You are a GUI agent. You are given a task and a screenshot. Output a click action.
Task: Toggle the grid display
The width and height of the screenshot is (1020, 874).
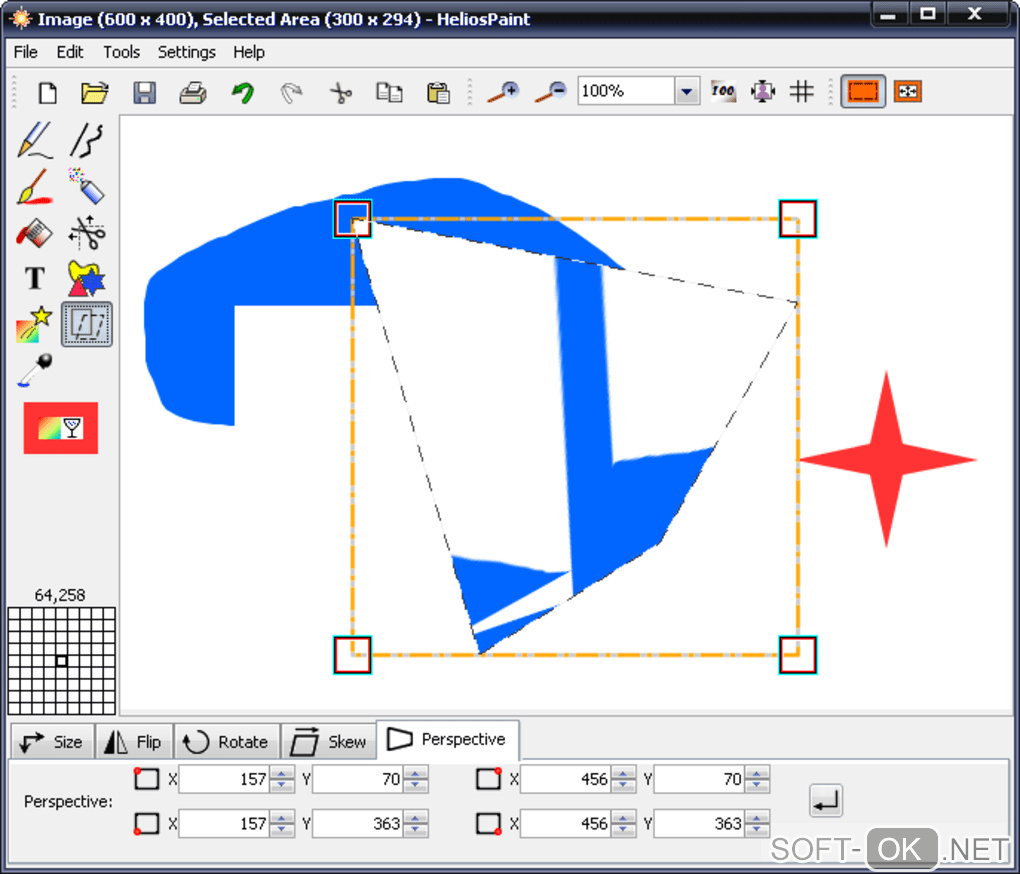801,92
